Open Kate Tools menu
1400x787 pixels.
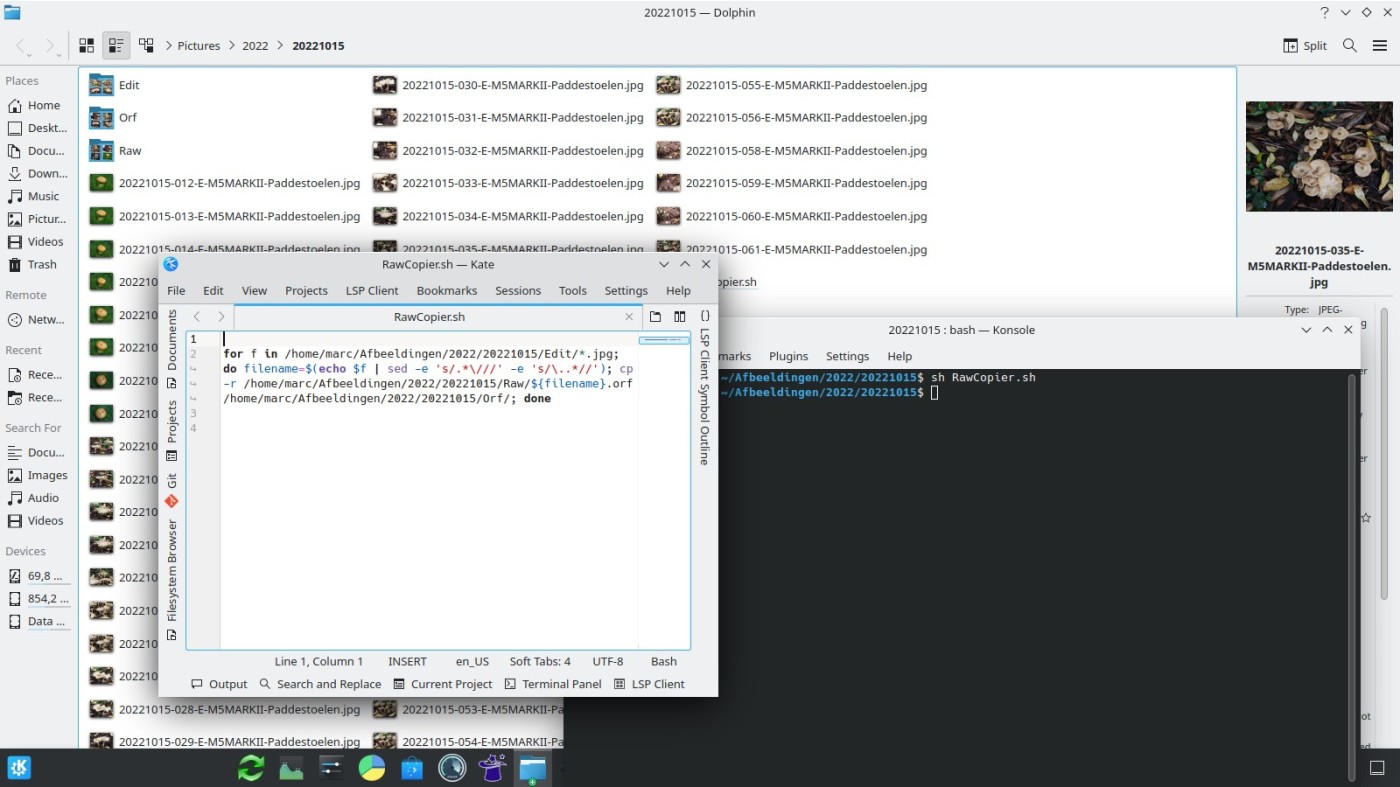point(573,290)
